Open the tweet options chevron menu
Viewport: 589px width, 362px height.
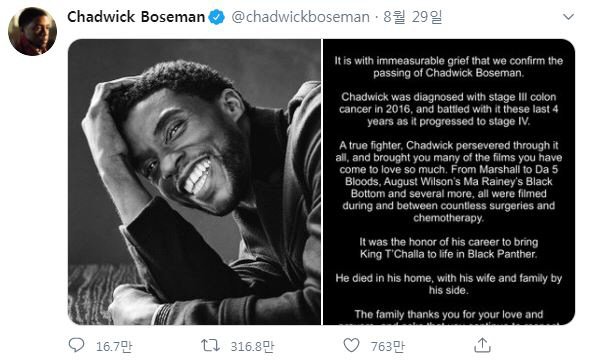click(x=568, y=17)
